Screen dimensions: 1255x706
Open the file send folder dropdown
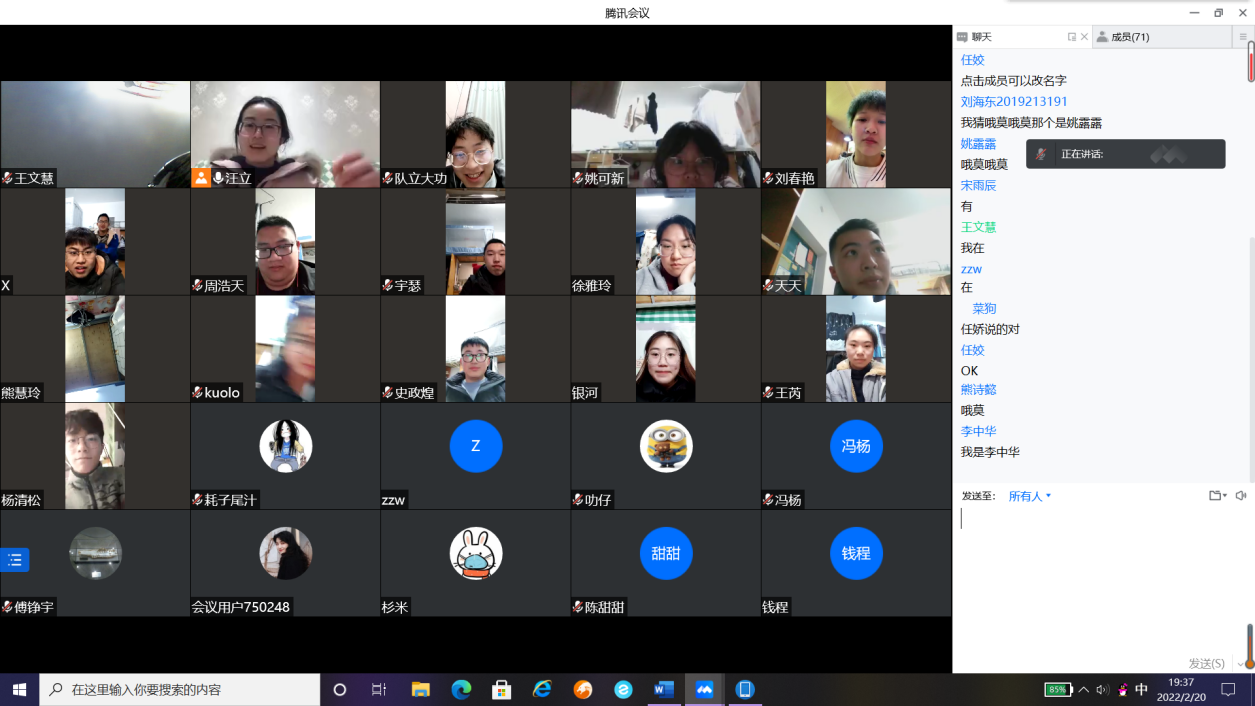(x=1217, y=496)
